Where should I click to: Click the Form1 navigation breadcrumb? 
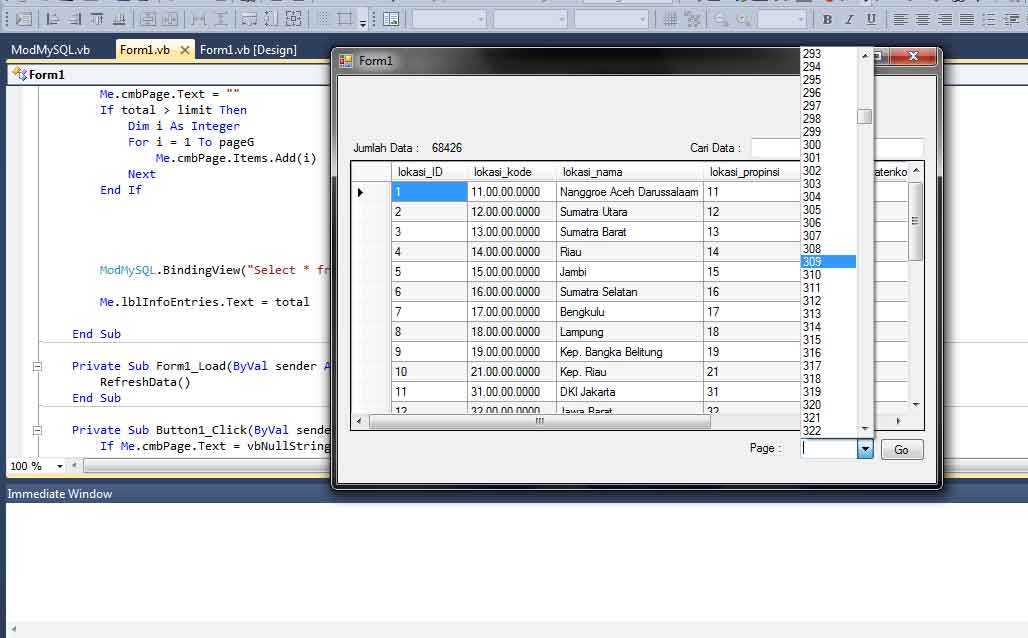pos(45,73)
